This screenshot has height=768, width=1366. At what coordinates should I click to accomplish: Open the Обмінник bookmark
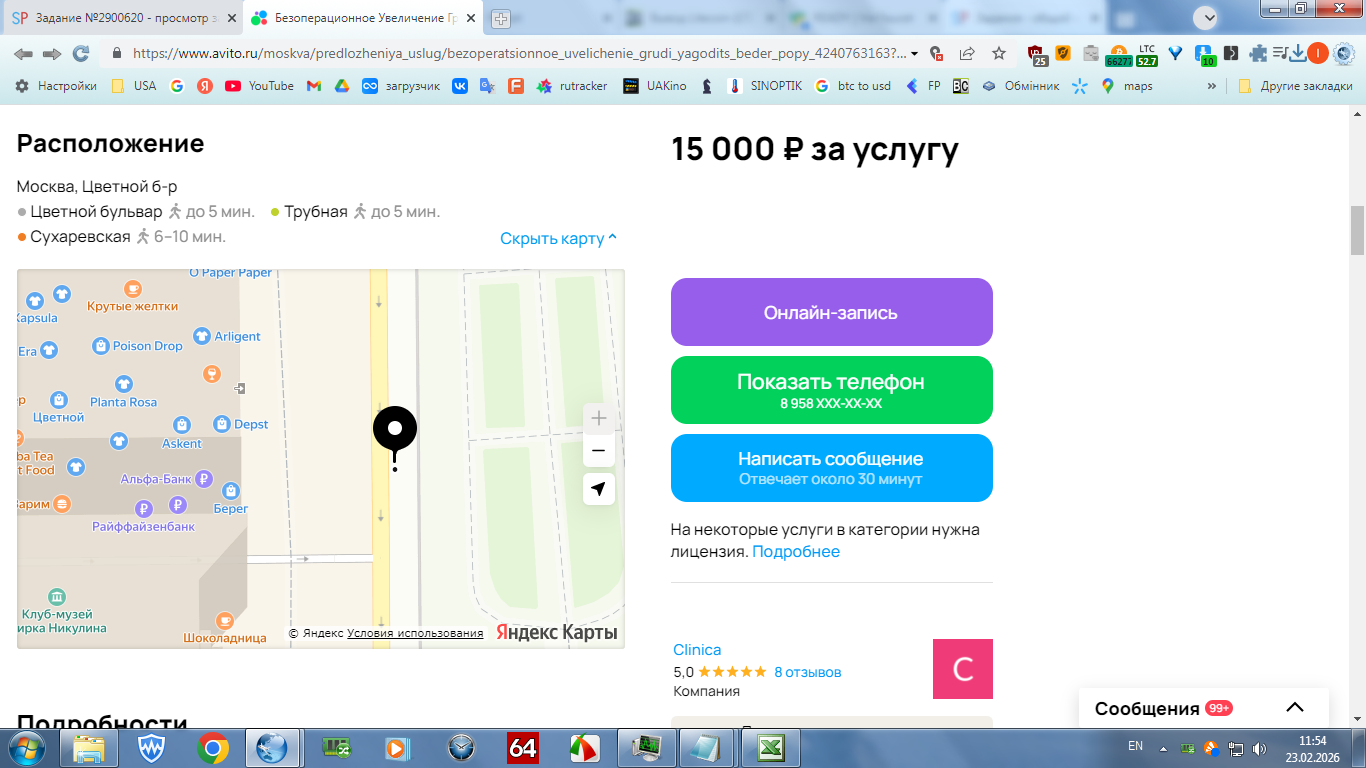pyautogui.click(x=1020, y=86)
